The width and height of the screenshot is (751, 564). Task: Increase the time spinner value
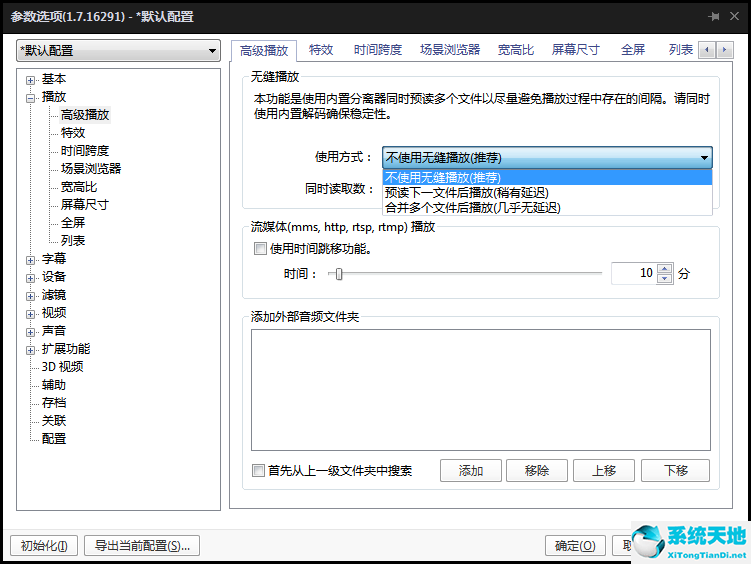[665, 268]
